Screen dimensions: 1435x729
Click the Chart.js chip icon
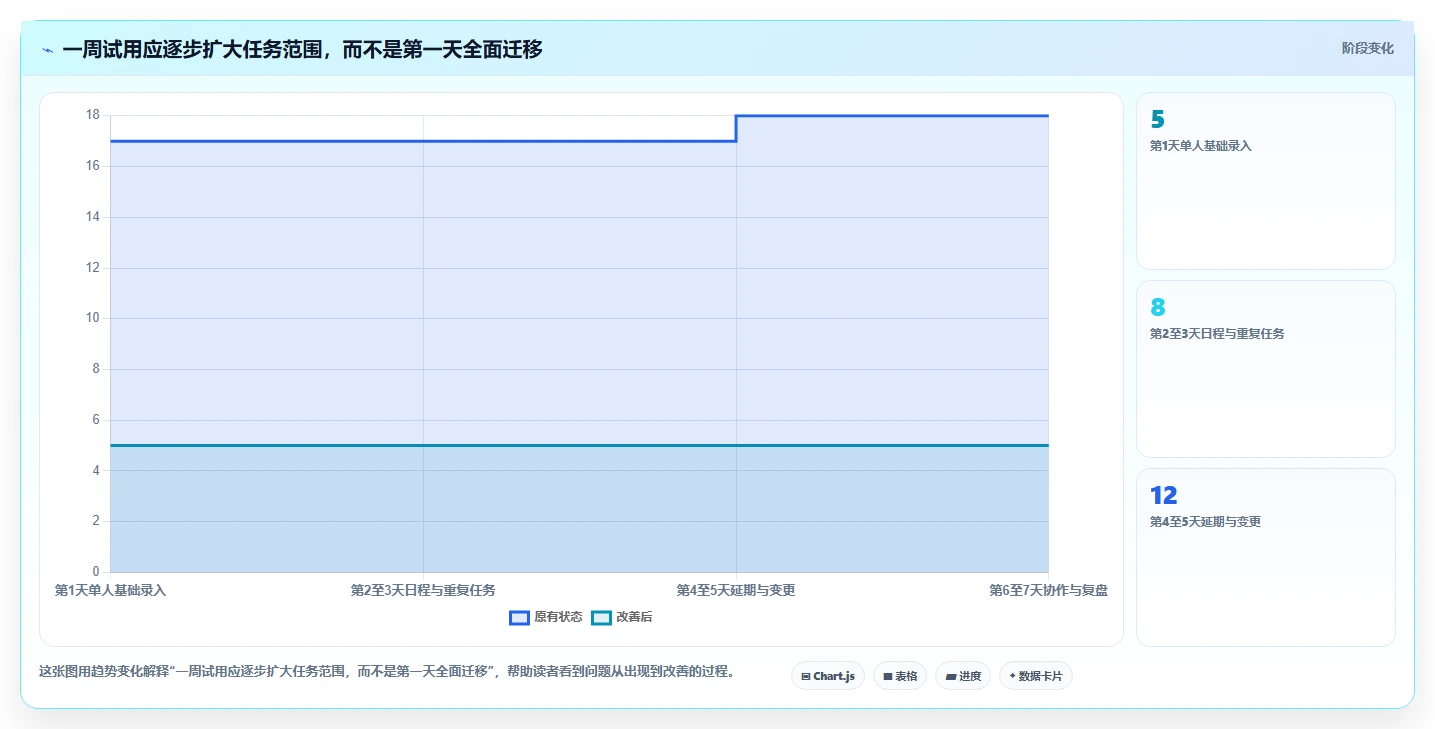click(806, 677)
